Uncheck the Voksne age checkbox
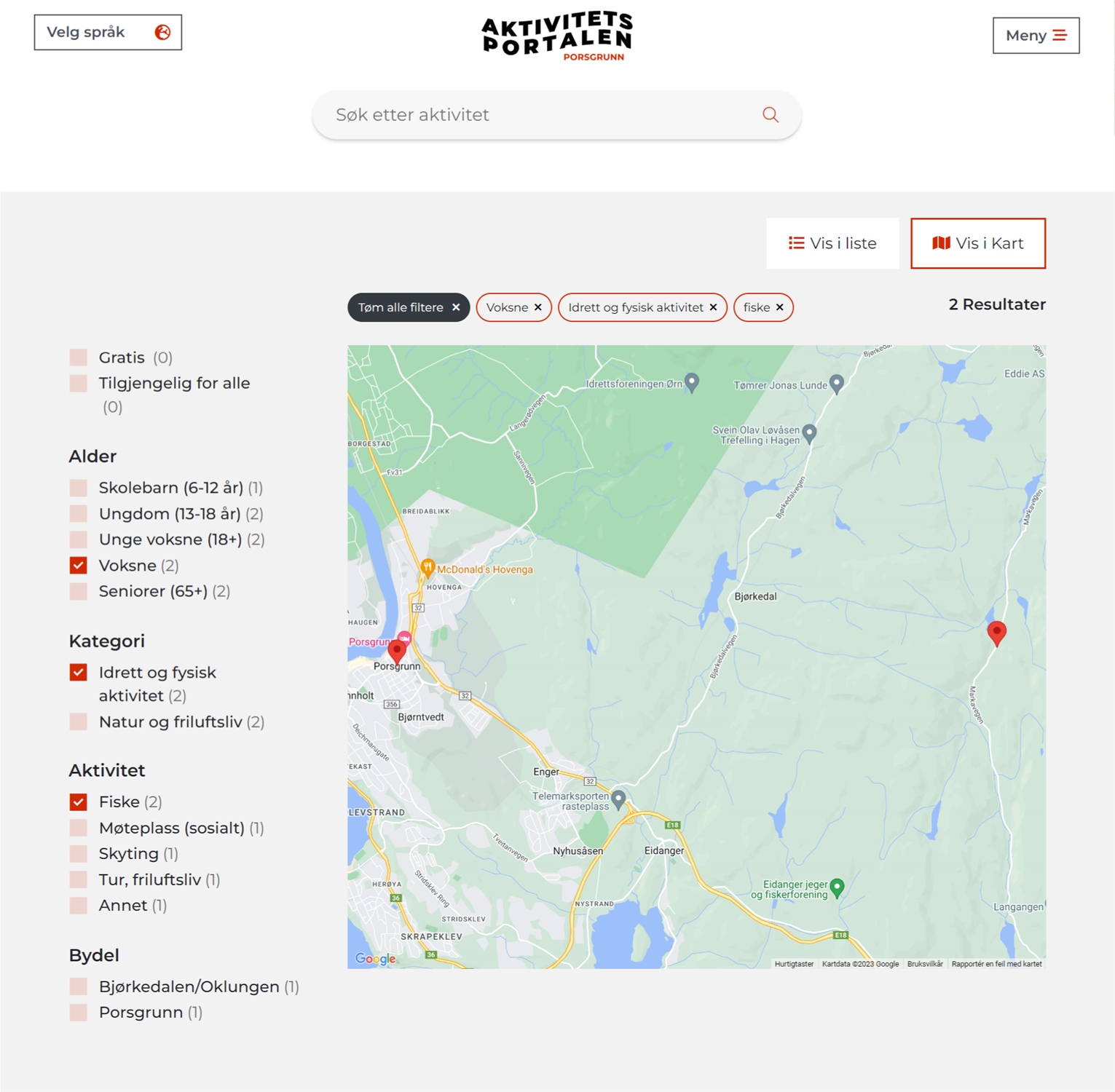 (x=79, y=566)
